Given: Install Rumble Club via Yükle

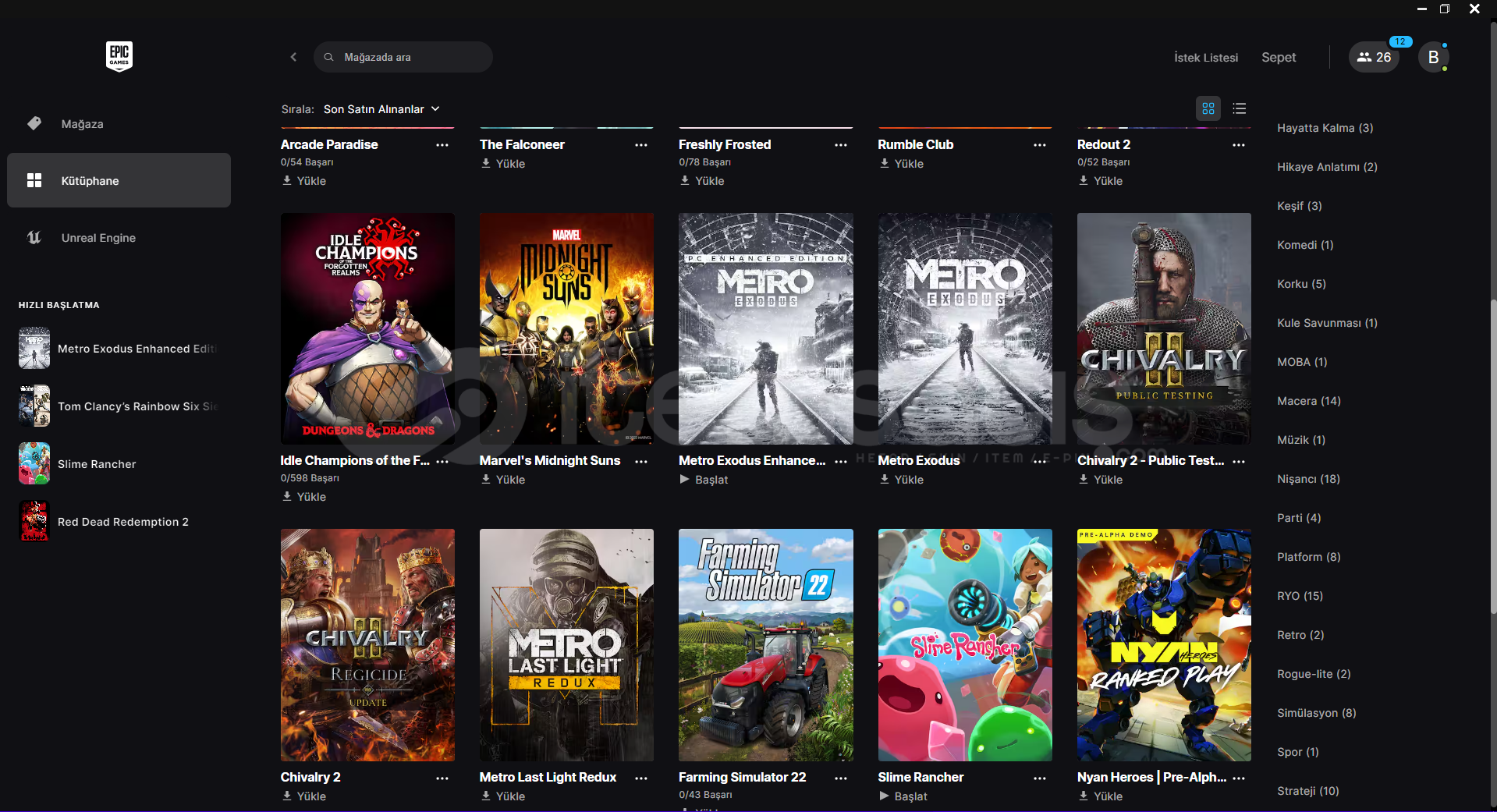Looking at the screenshot, I should pos(901,164).
